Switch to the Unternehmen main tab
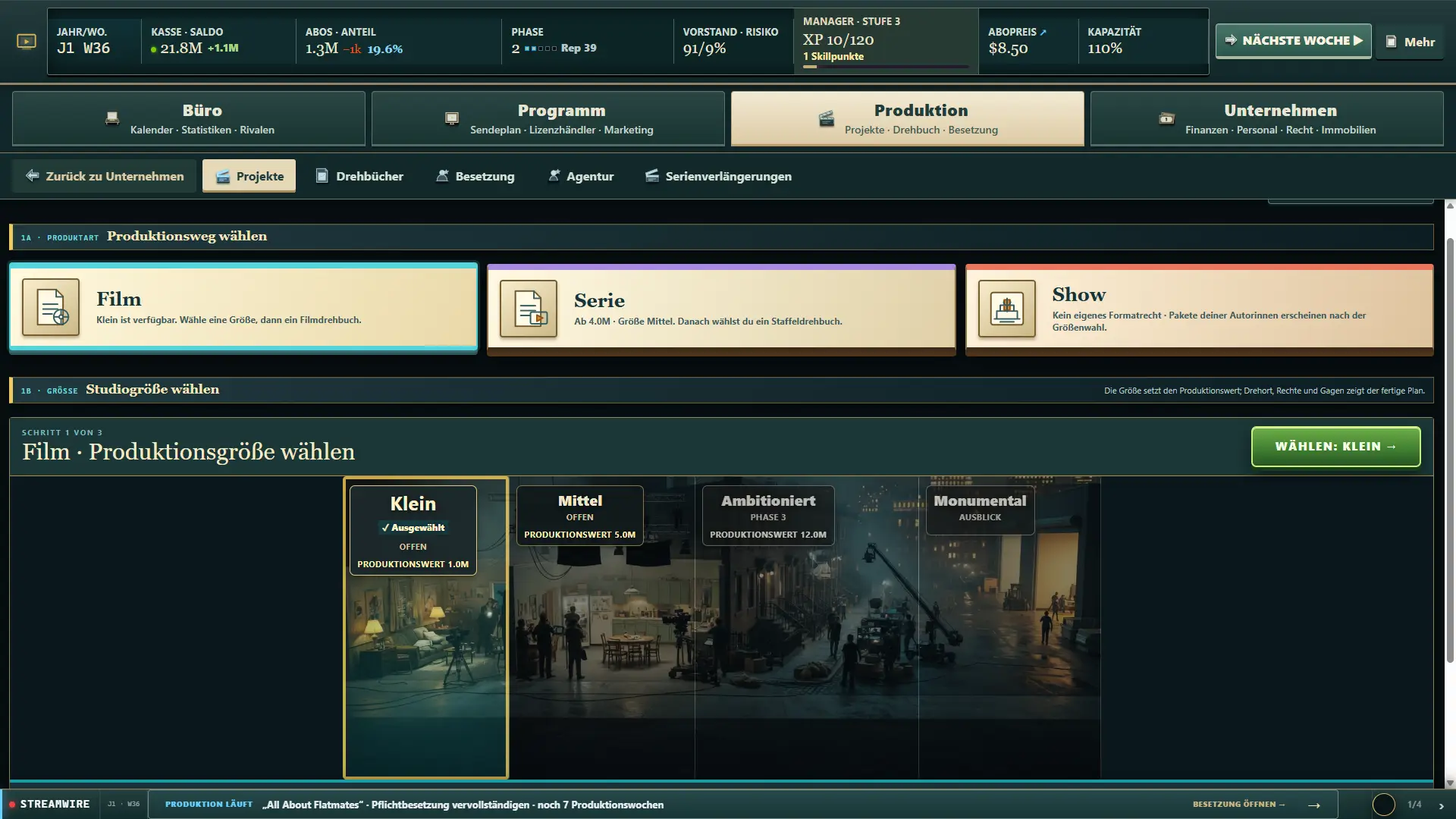1456x819 pixels. pyautogui.click(x=1267, y=118)
